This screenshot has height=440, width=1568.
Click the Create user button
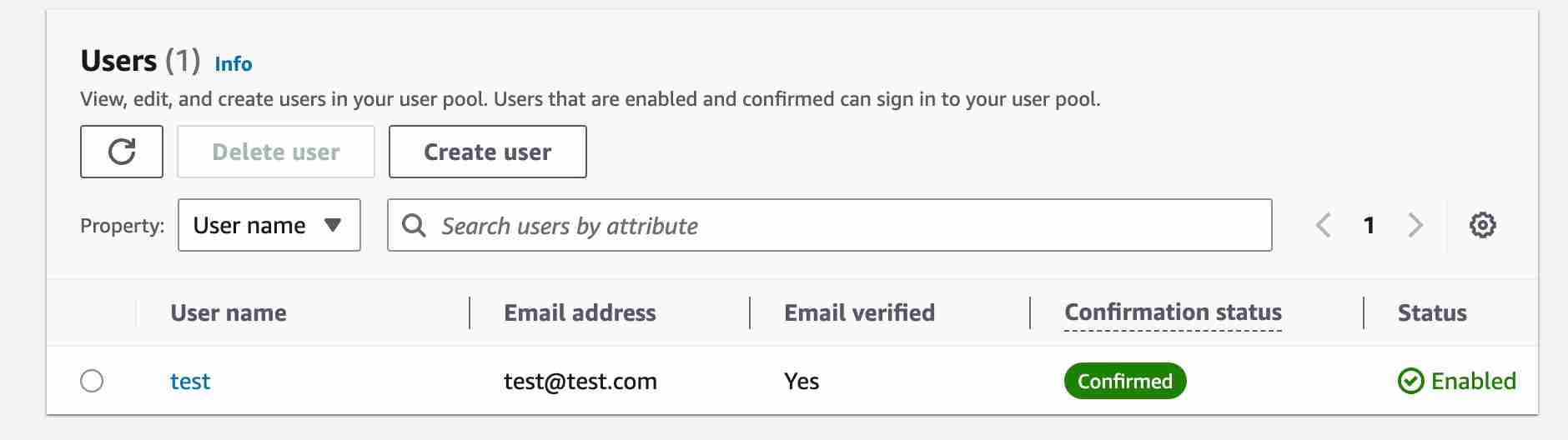pos(487,152)
